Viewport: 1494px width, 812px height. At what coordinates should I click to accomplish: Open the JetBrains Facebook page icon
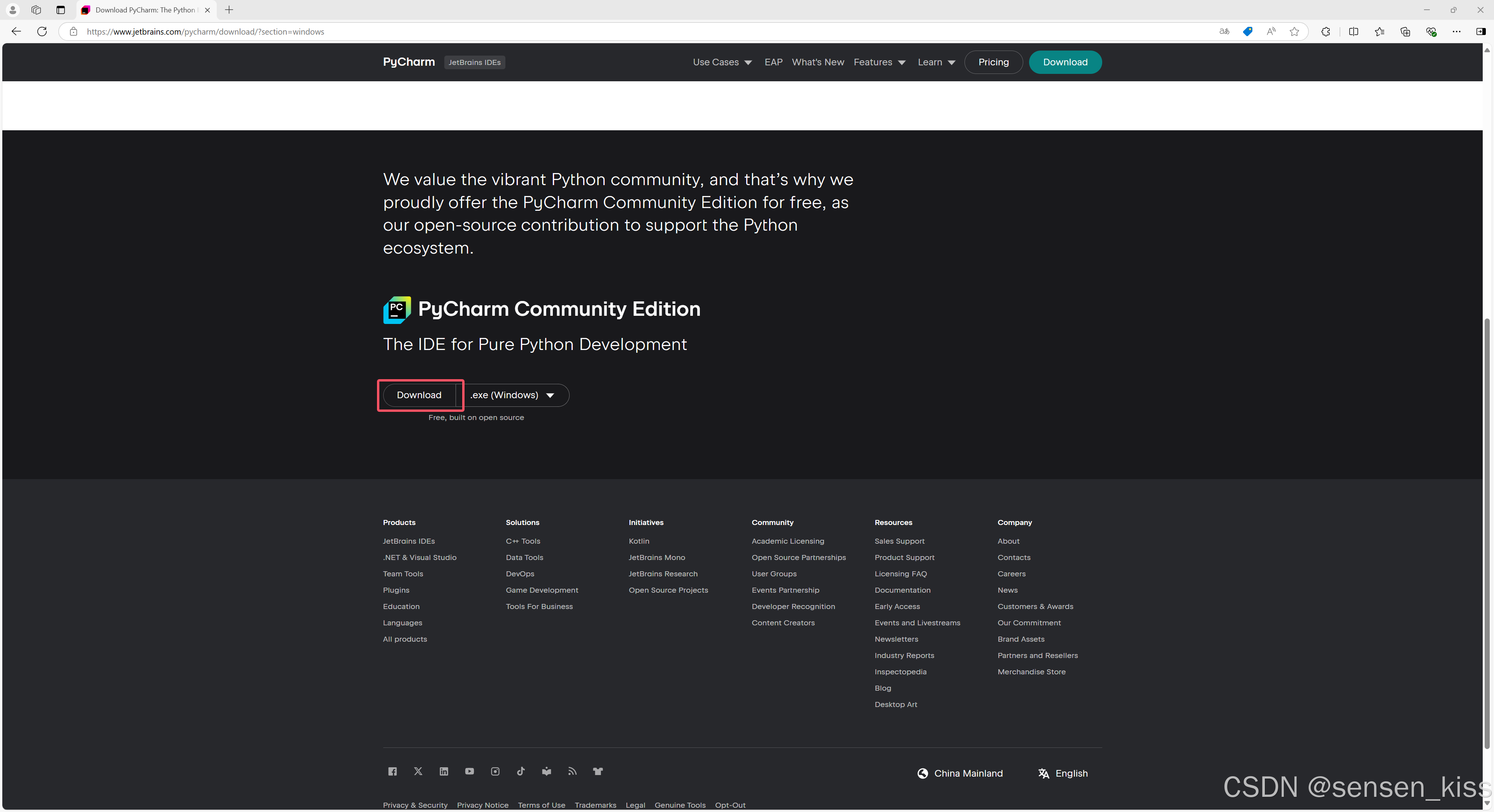[392, 772]
